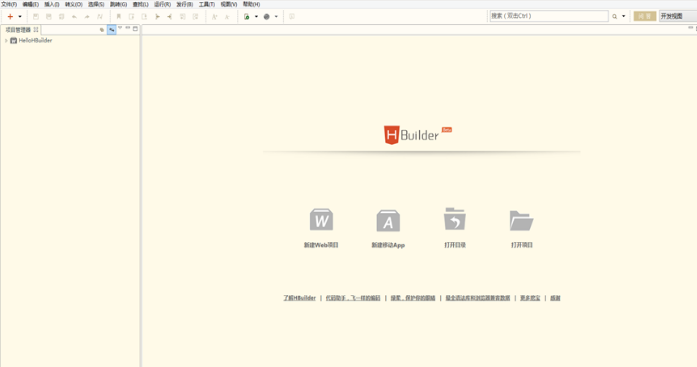The image size is (697, 367).
Task: Click the Save toolbar icon
Action: click(x=36, y=16)
